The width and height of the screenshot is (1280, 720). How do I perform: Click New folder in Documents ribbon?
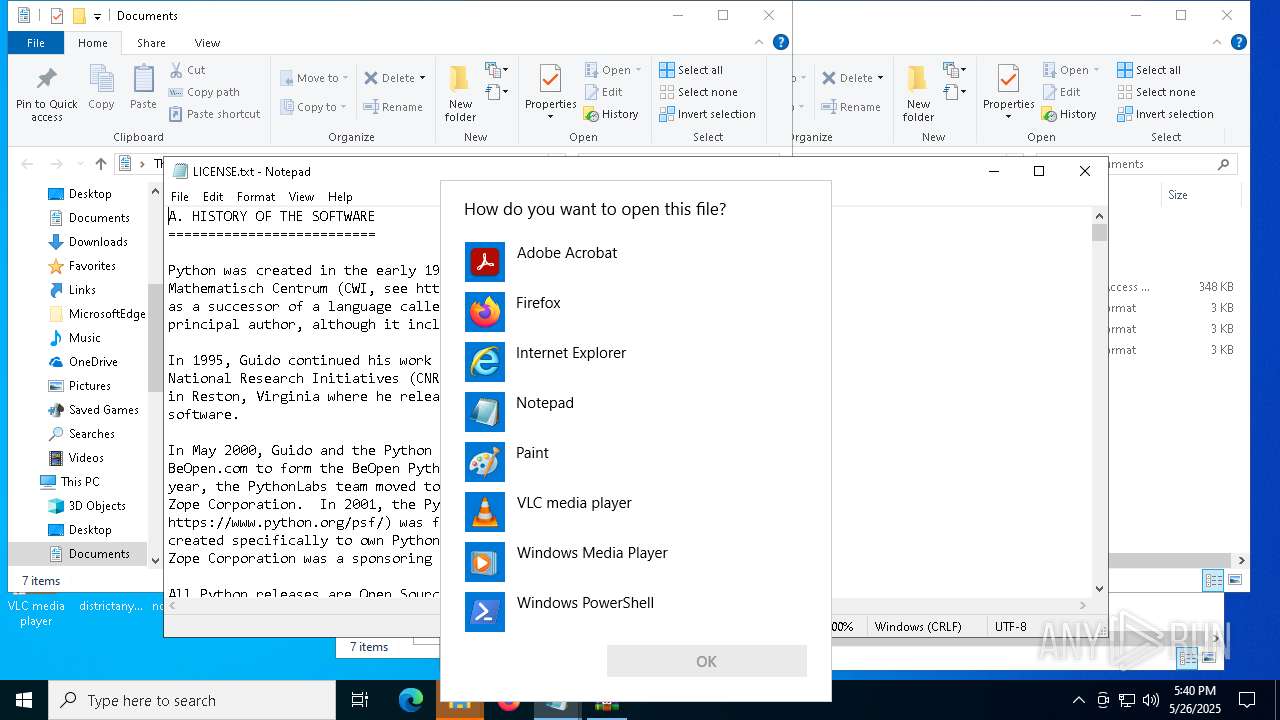(x=460, y=93)
